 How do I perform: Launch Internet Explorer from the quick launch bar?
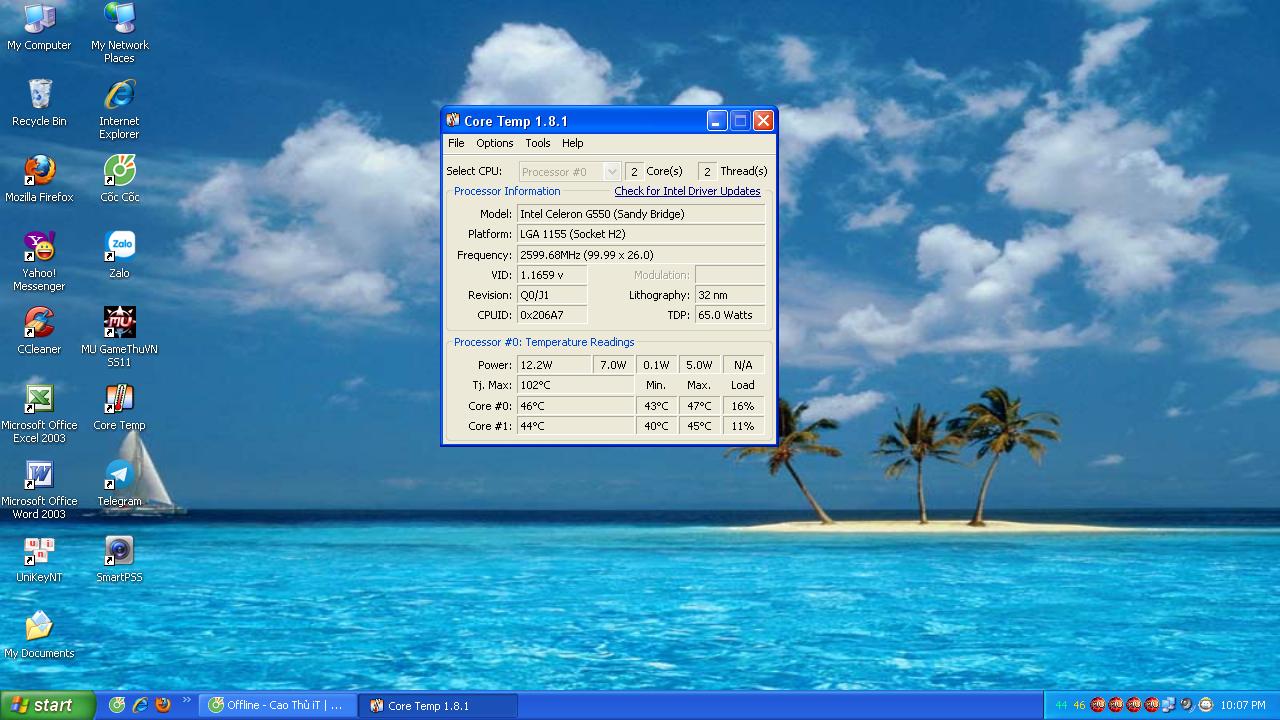140,705
